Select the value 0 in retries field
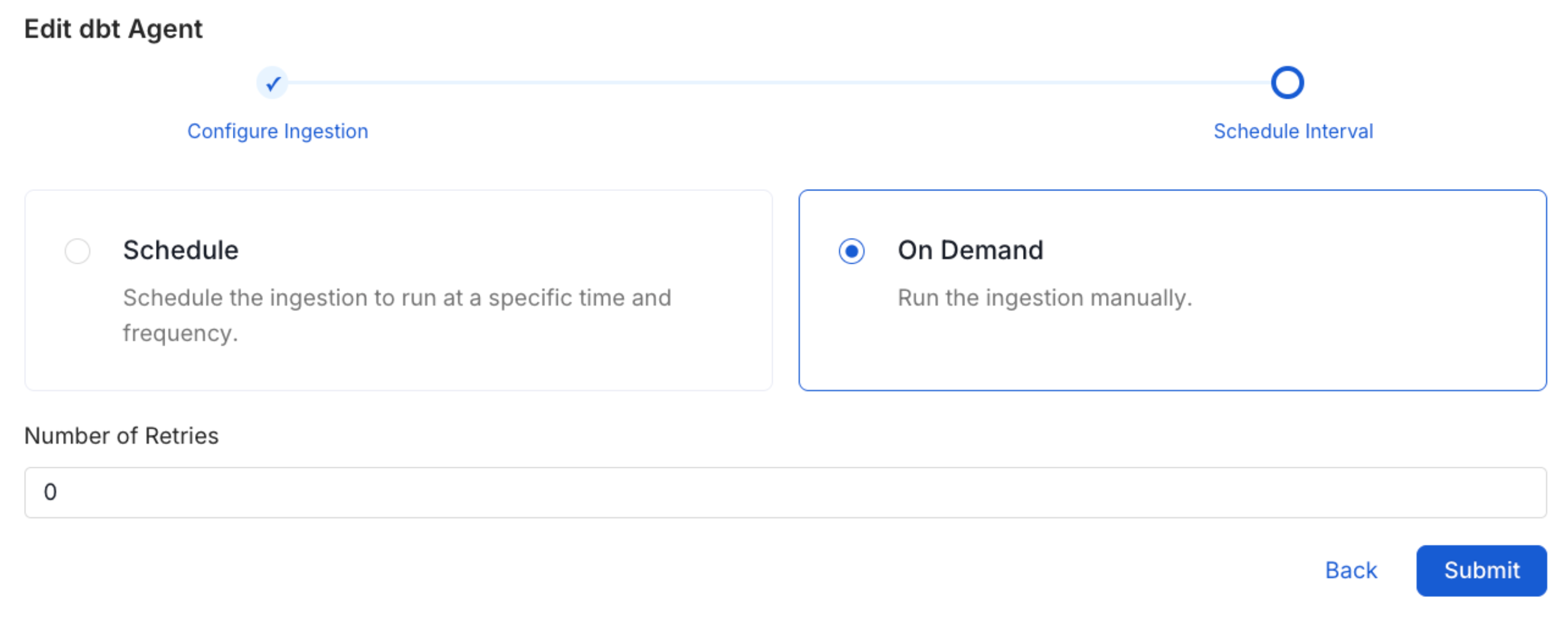 tap(50, 492)
